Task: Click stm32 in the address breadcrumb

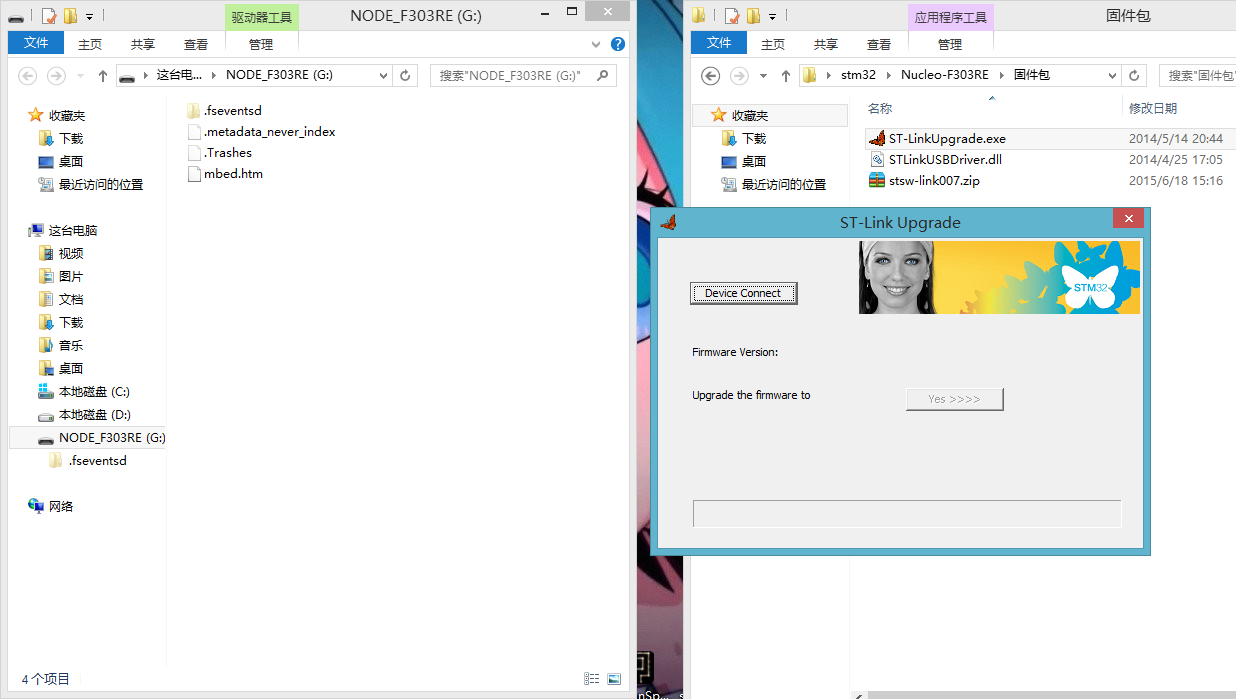Action: coord(858,75)
